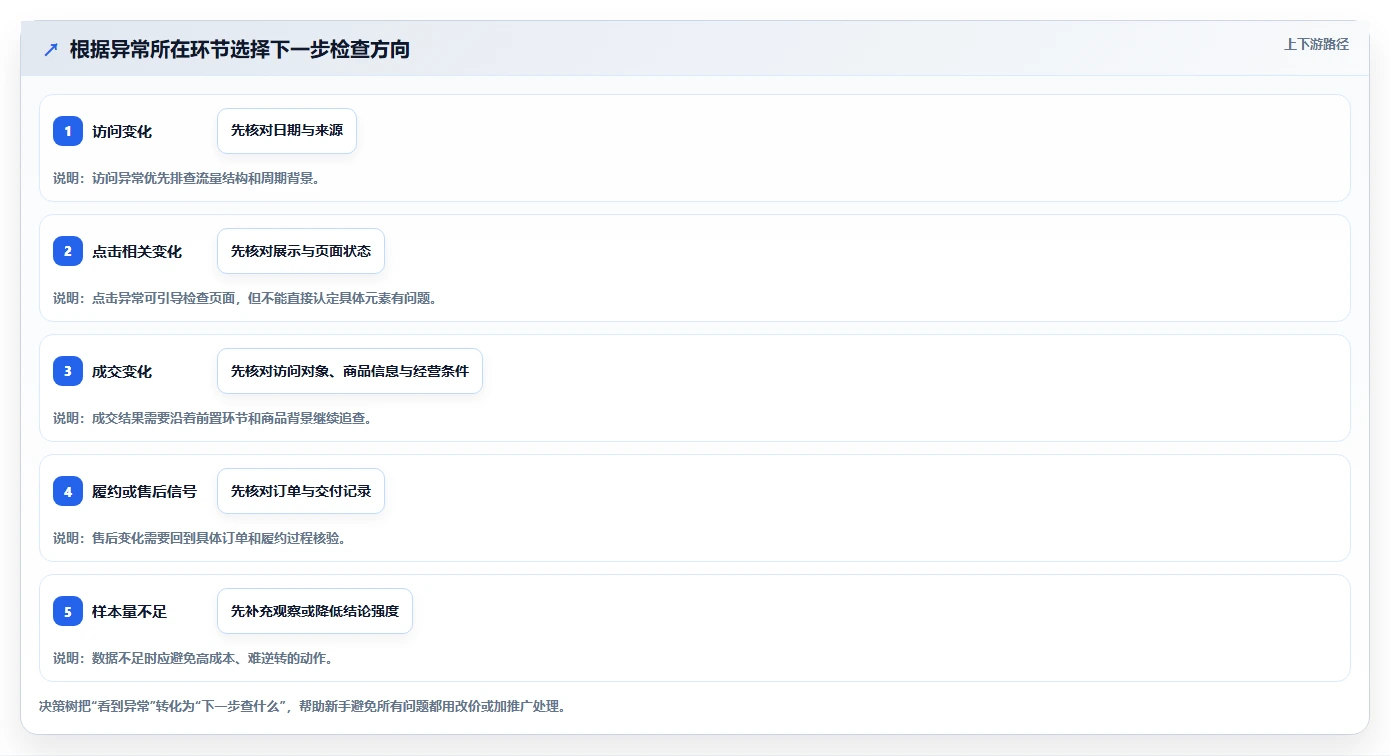The image size is (1390, 756).
Task: Click the arrow icon beside the panel title
Action: (x=51, y=49)
